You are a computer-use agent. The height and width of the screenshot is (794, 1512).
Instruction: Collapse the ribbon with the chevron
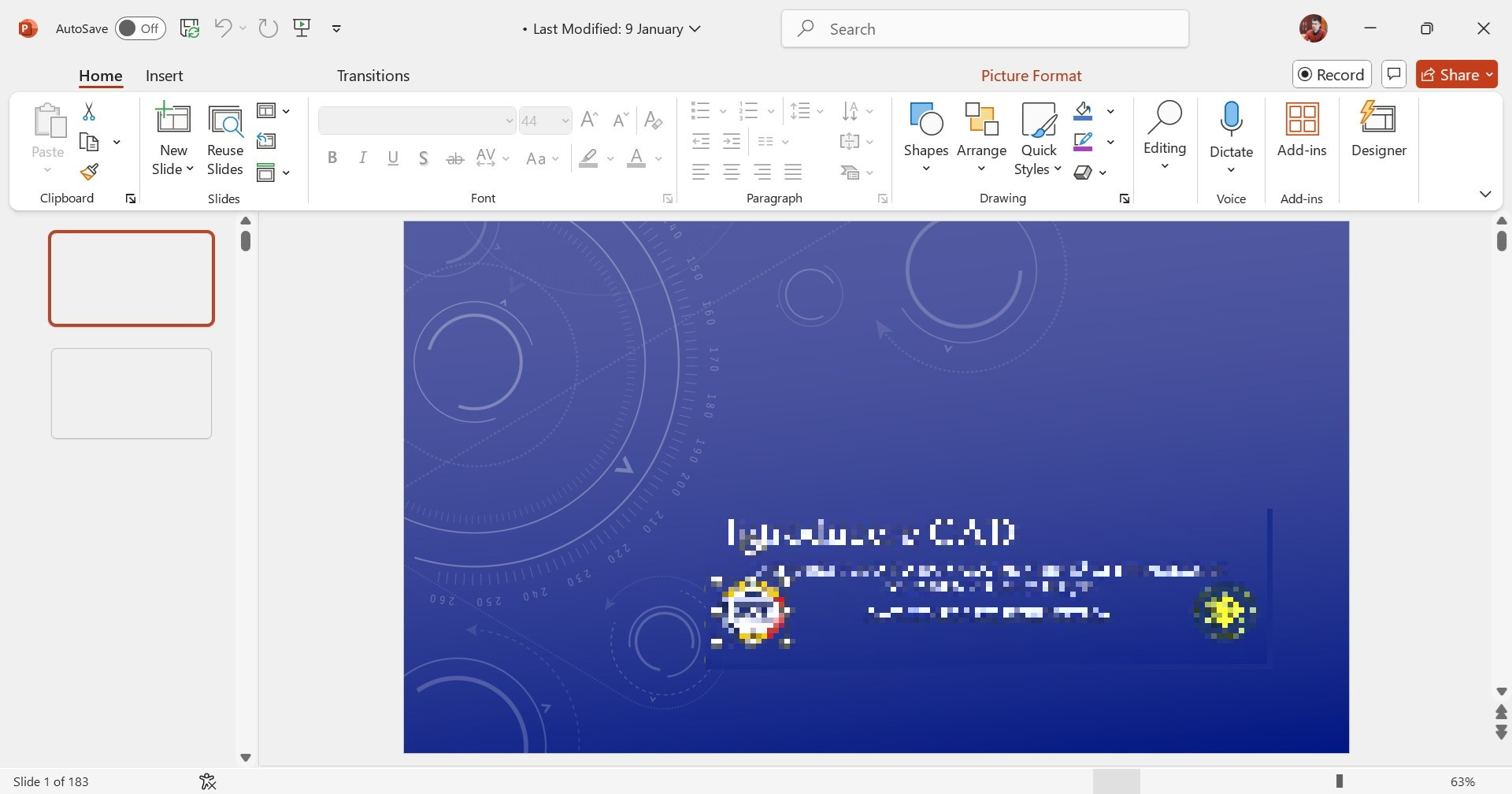1485,194
